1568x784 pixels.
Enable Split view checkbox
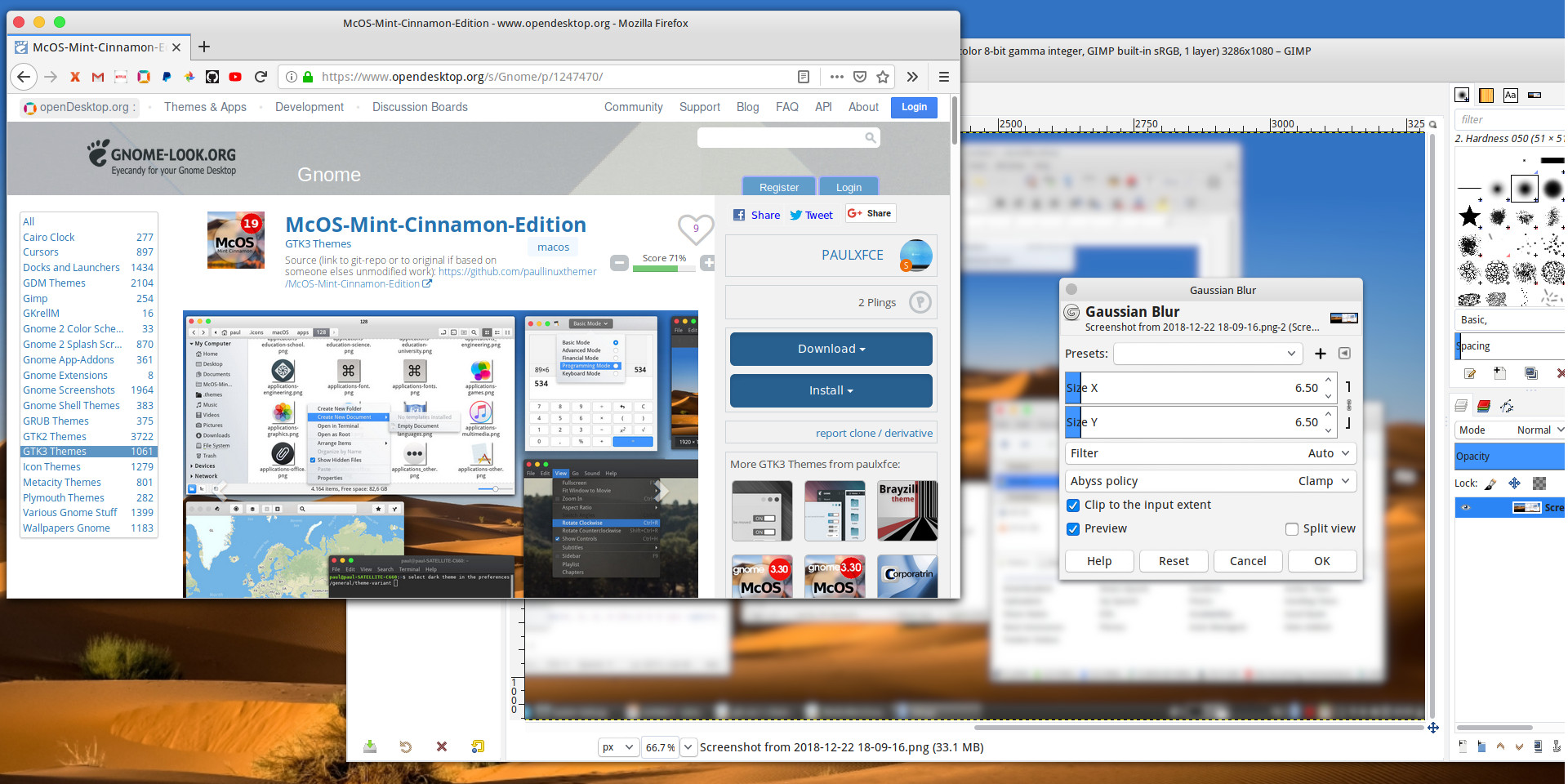pos(1292,529)
